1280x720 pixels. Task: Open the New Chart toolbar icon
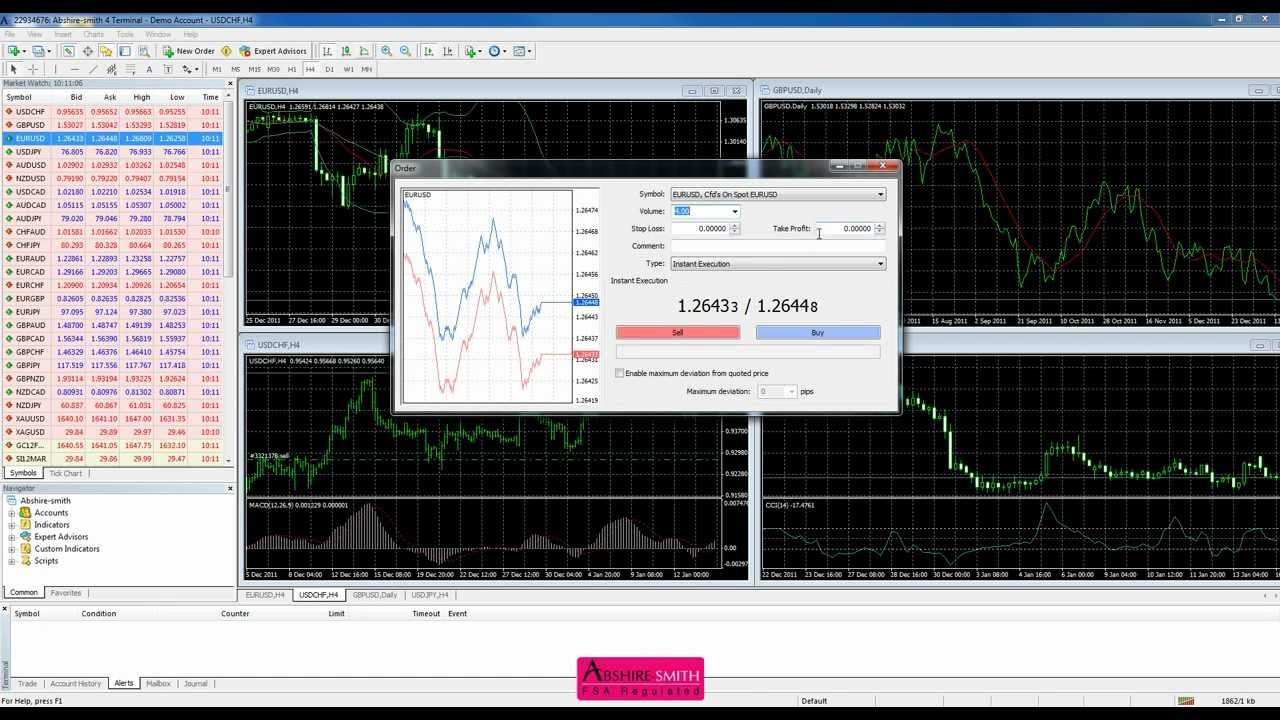[x=14, y=51]
